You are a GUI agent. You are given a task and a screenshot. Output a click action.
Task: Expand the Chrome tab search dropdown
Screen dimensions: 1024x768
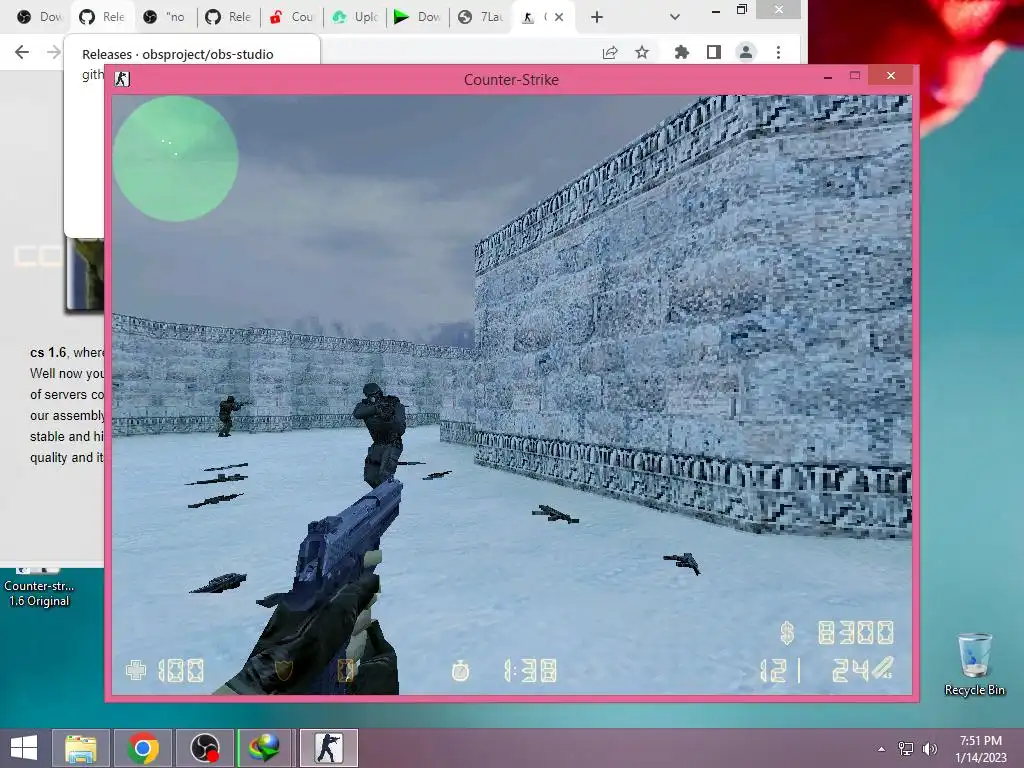[x=675, y=17]
